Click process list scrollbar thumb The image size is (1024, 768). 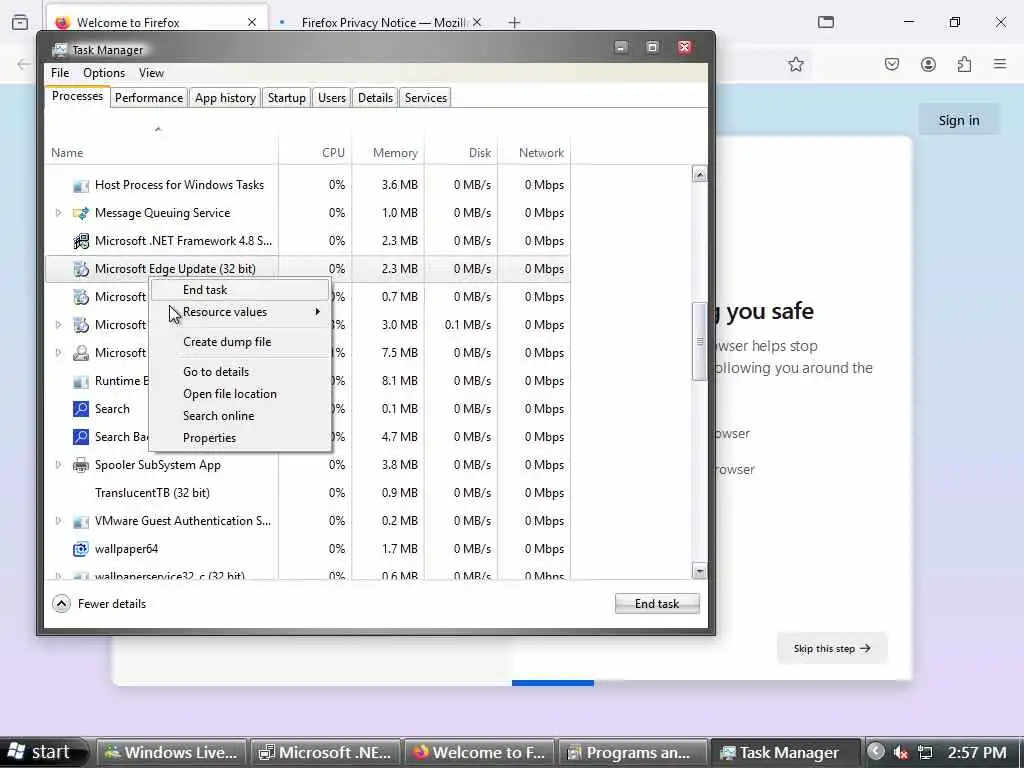pyautogui.click(x=699, y=341)
